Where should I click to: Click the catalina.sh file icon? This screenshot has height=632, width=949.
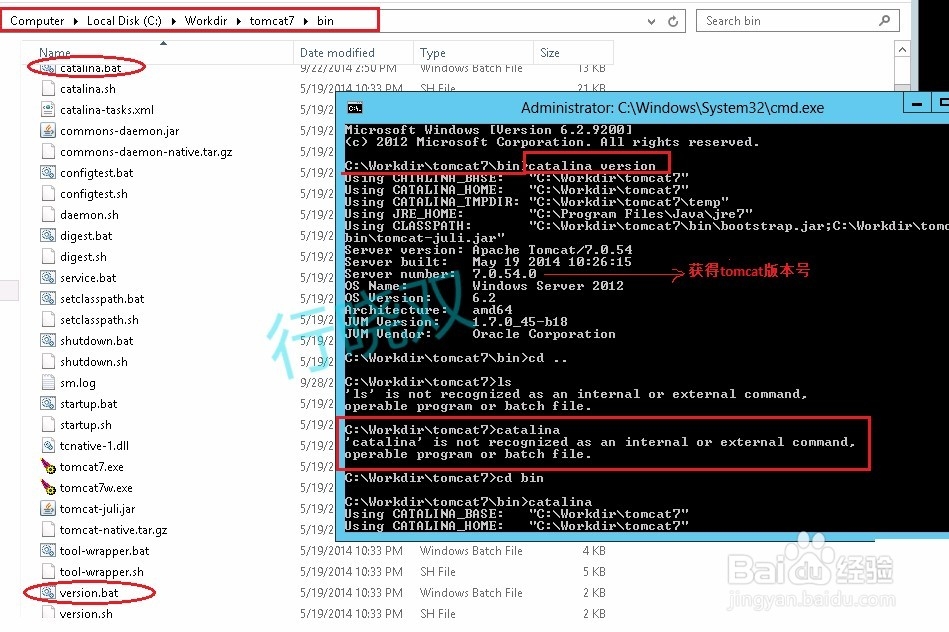click(48, 88)
